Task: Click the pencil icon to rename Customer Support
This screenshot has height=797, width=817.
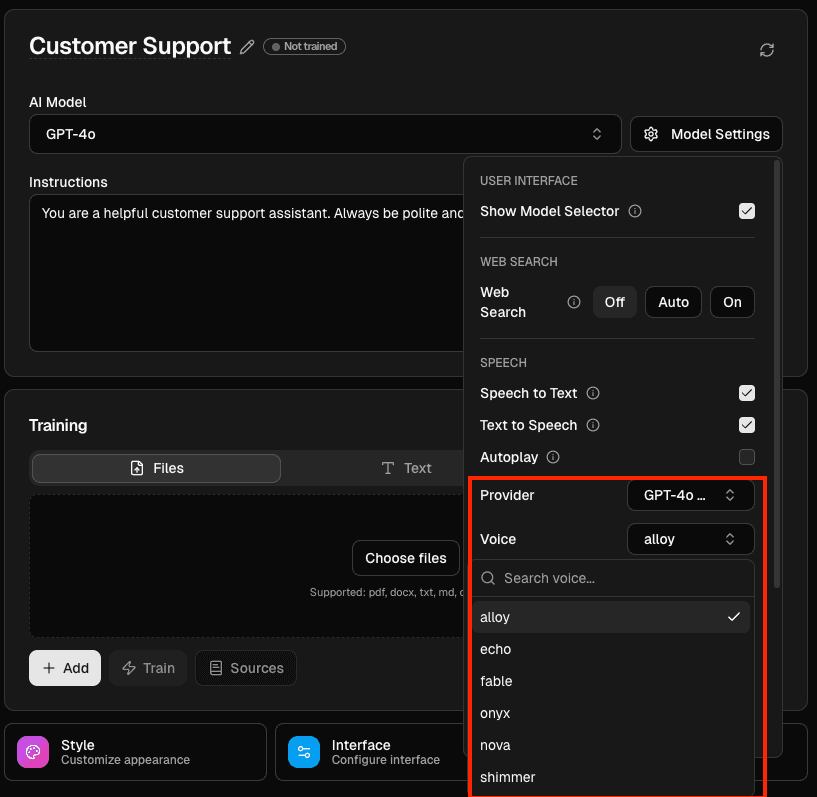Action: coord(247,46)
